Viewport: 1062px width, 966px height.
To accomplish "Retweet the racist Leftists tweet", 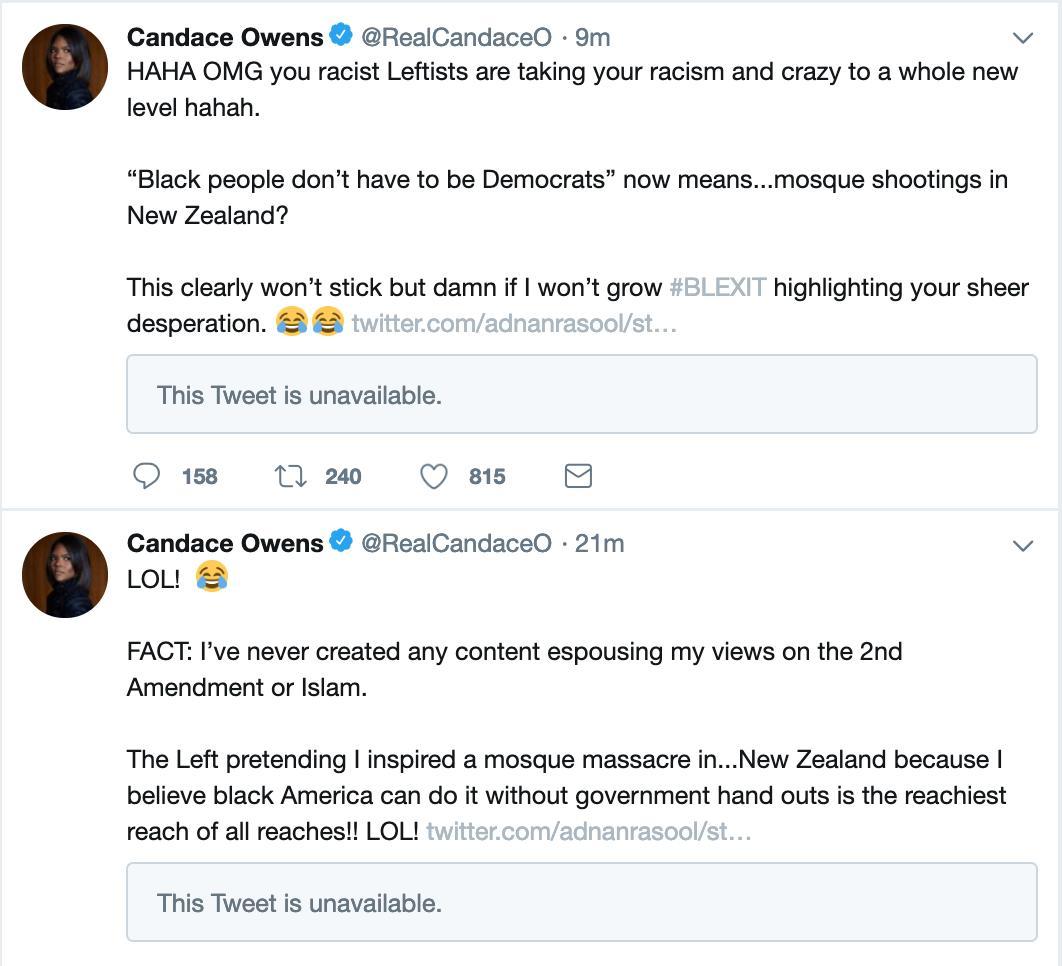I will point(290,476).
